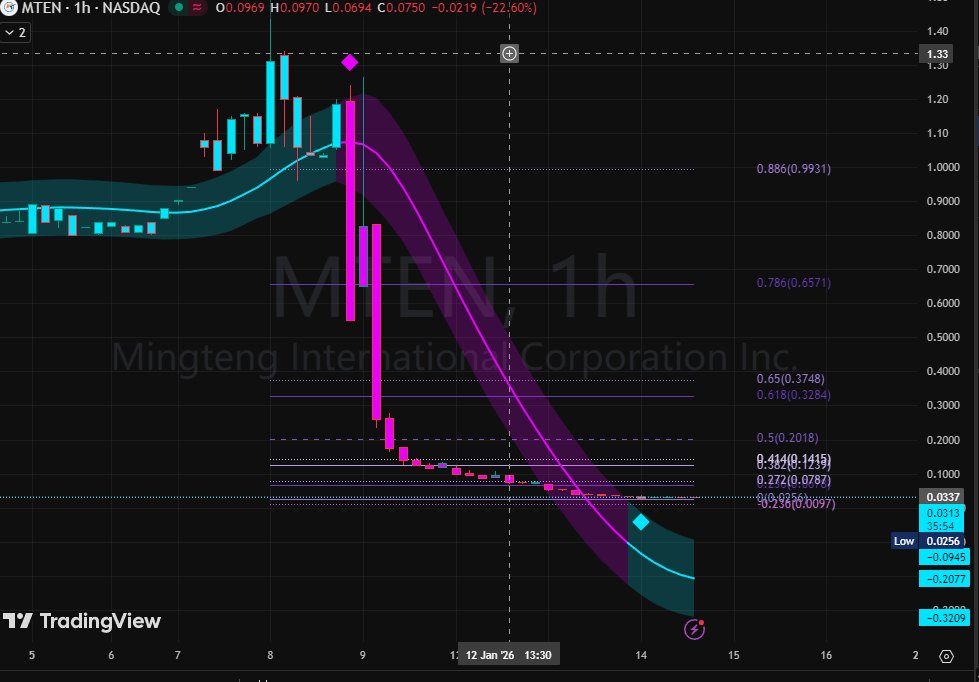Click the crosshair plus button at 1.33
Screen dimensions: 979x682
[x=509, y=54]
